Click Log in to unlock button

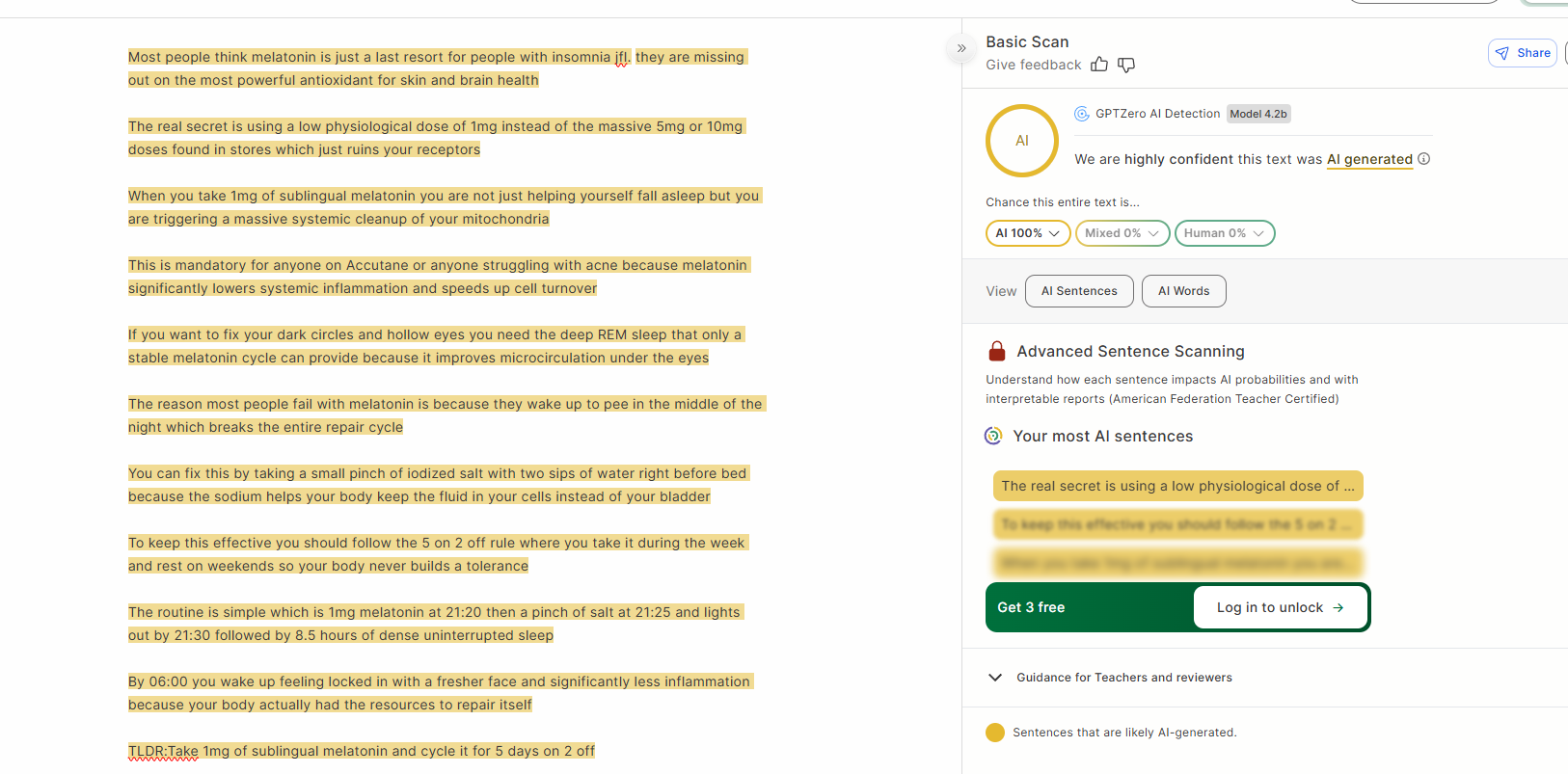click(1280, 607)
